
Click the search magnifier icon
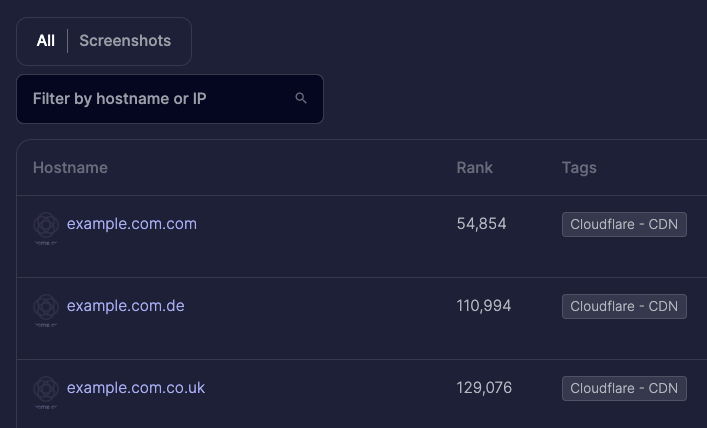tap(301, 98)
